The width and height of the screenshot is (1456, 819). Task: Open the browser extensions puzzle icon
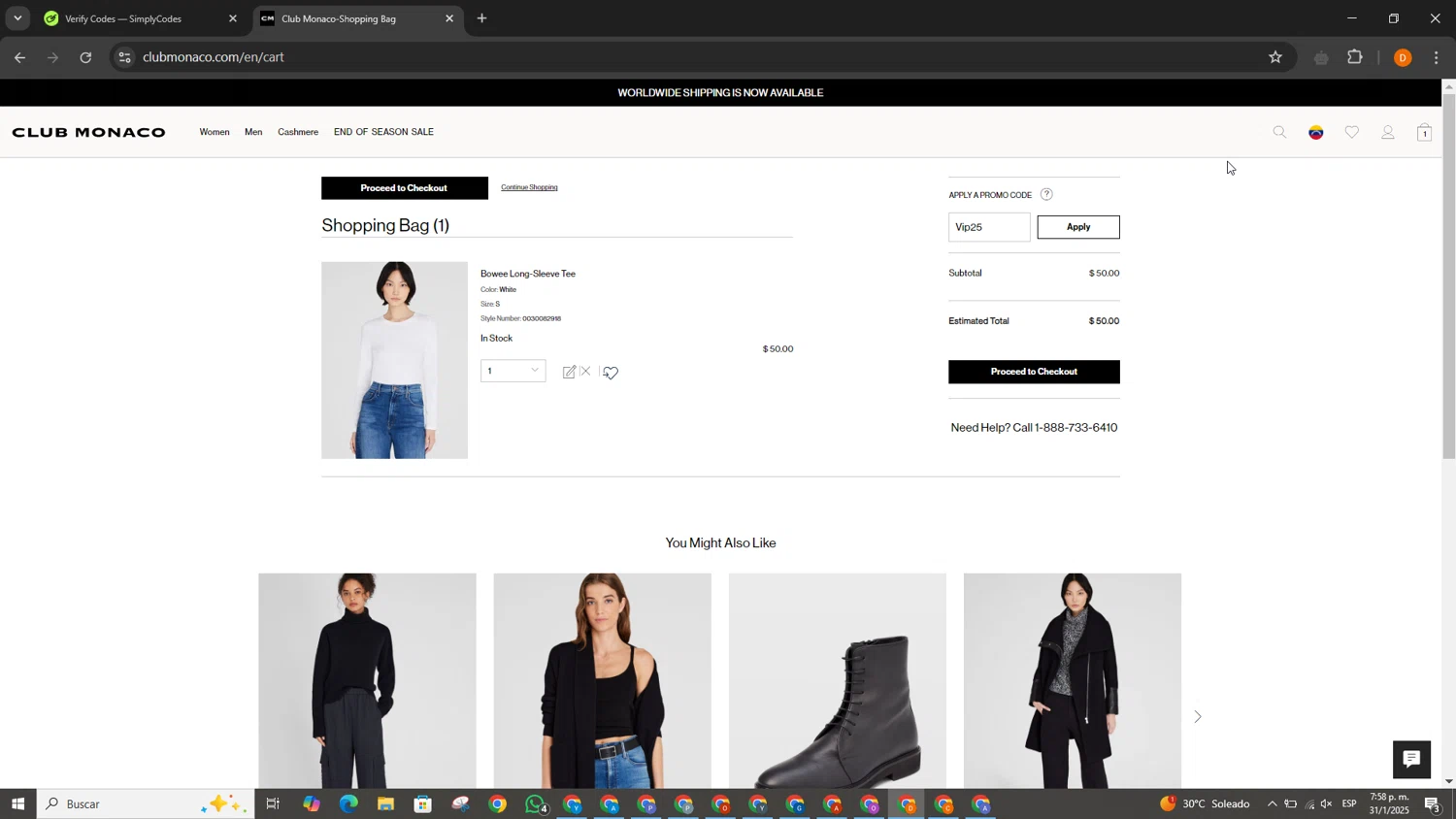(x=1356, y=57)
